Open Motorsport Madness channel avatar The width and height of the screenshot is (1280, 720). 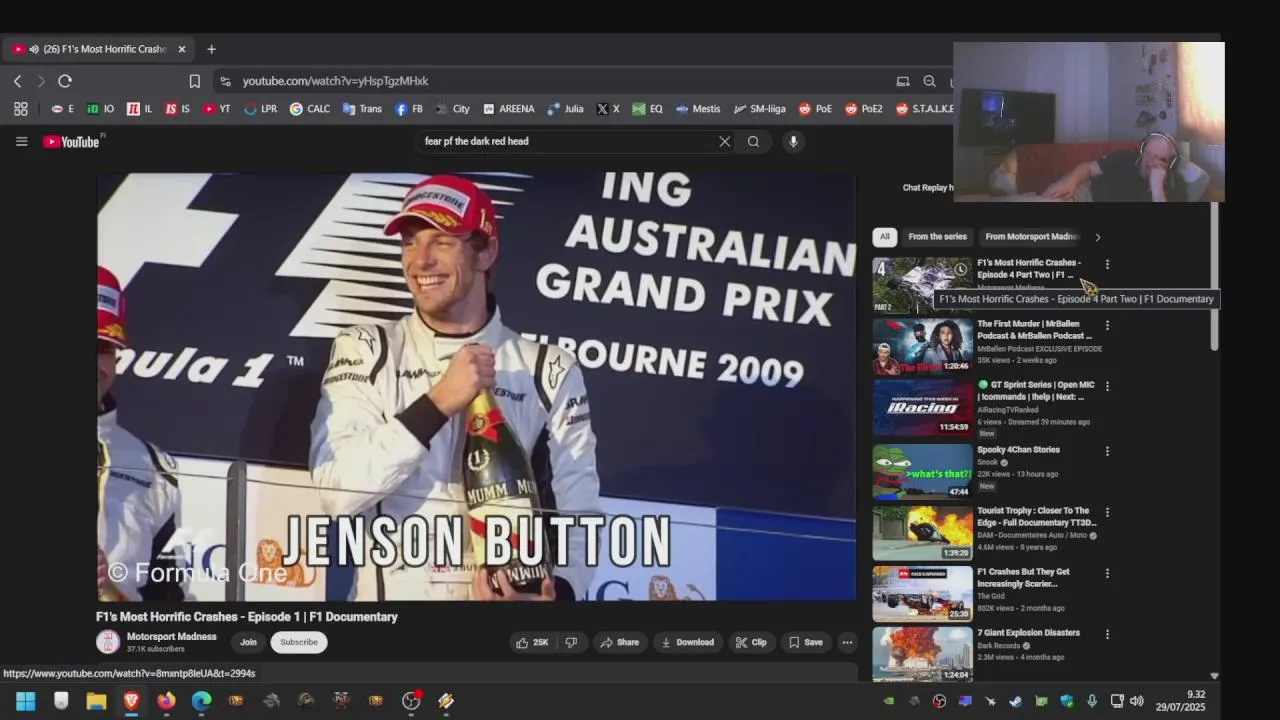click(x=108, y=642)
